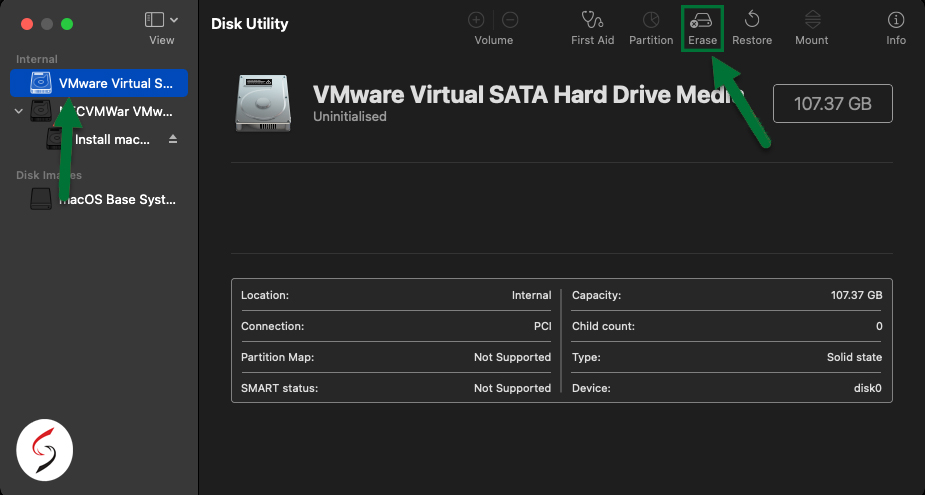Click the Device: disk0 row
Screen dimensions: 925x495
727,388
